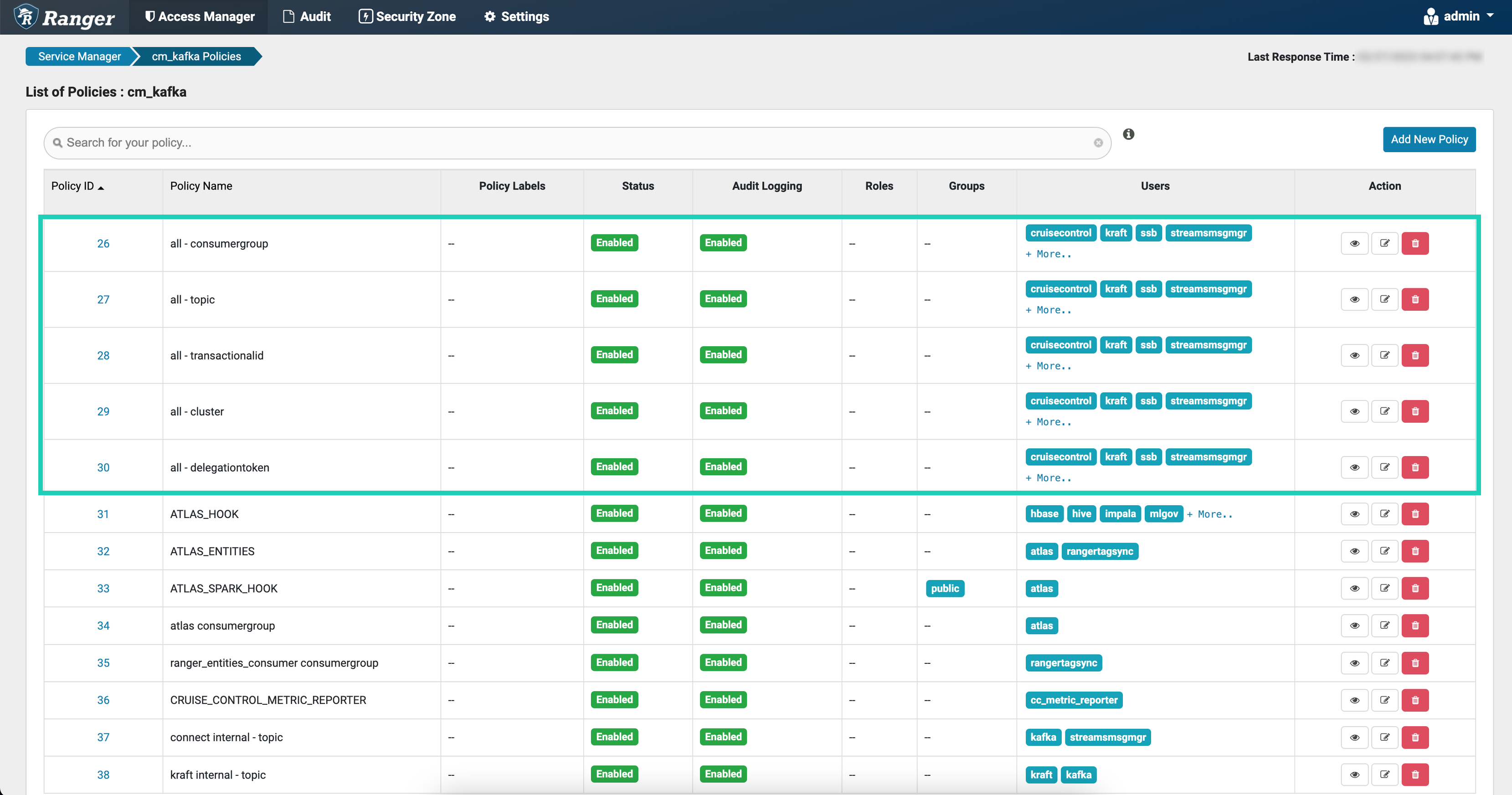View all - cluster policy details
Viewport: 1512px width, 795px height.
pyautogui.click(x=1354, y=411)
